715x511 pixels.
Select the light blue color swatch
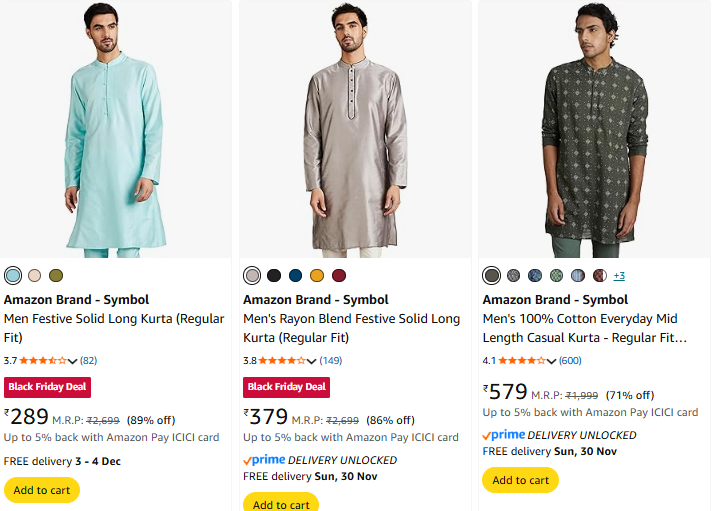[x=12, y=275]
